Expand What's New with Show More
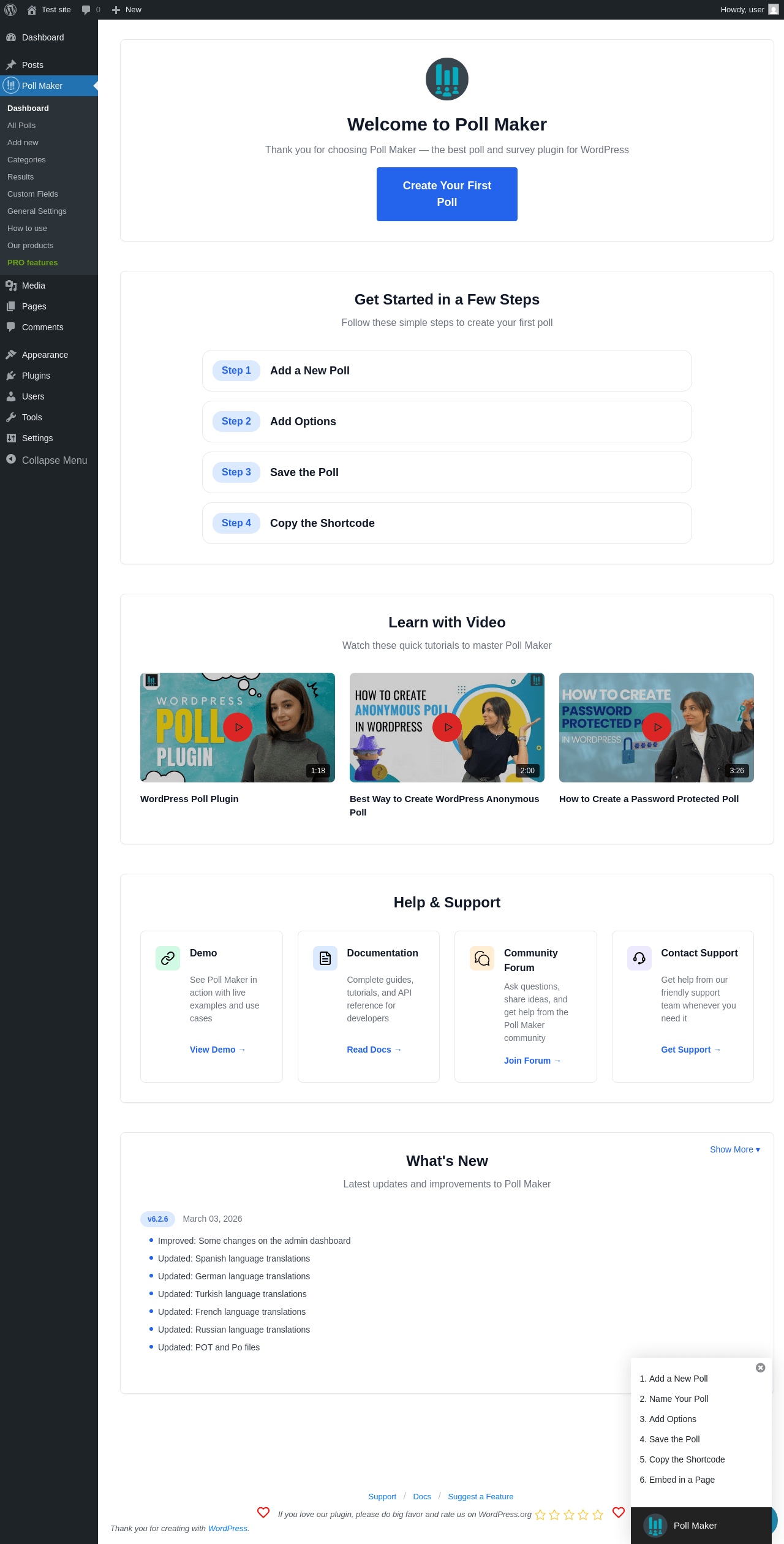The width and height of the screenshot is (784, 1544). (x=735, y=1149)
